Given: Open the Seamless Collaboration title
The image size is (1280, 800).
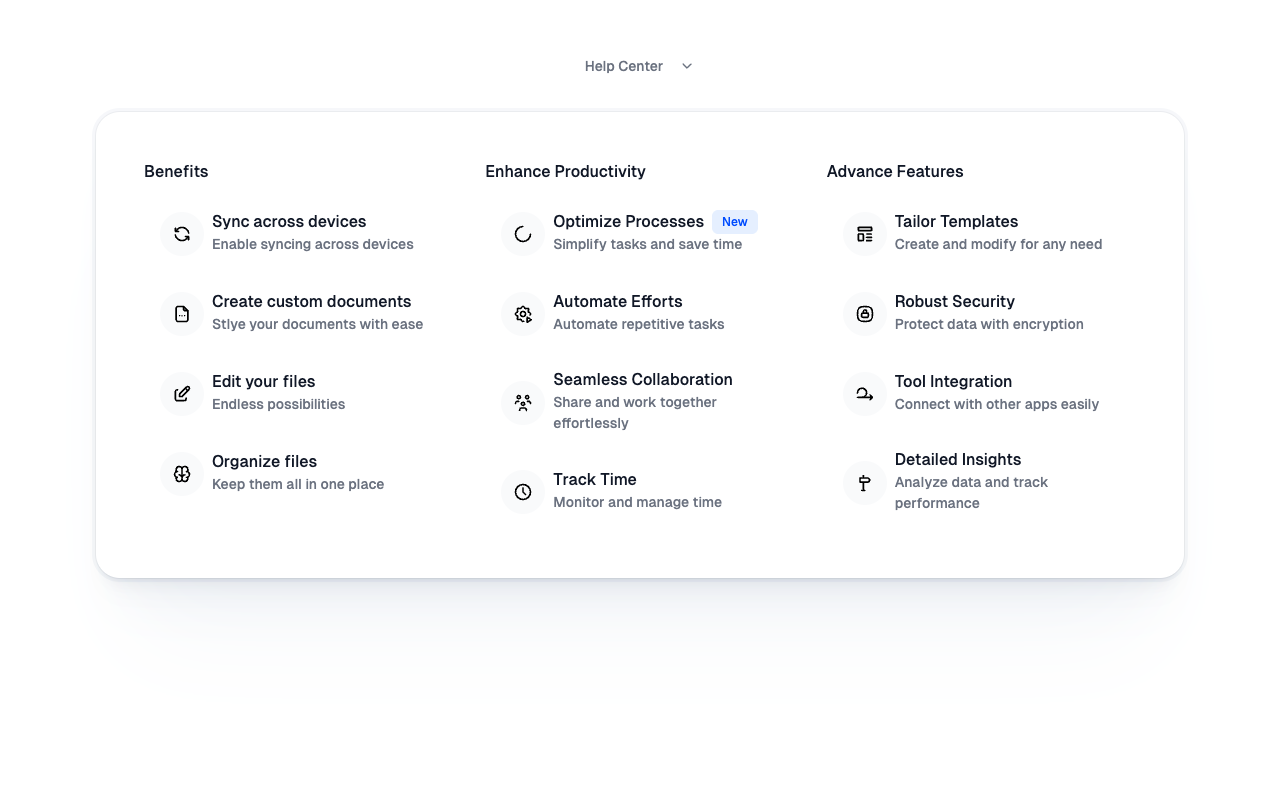Looking at the screenshot, I should pos(643,379).
